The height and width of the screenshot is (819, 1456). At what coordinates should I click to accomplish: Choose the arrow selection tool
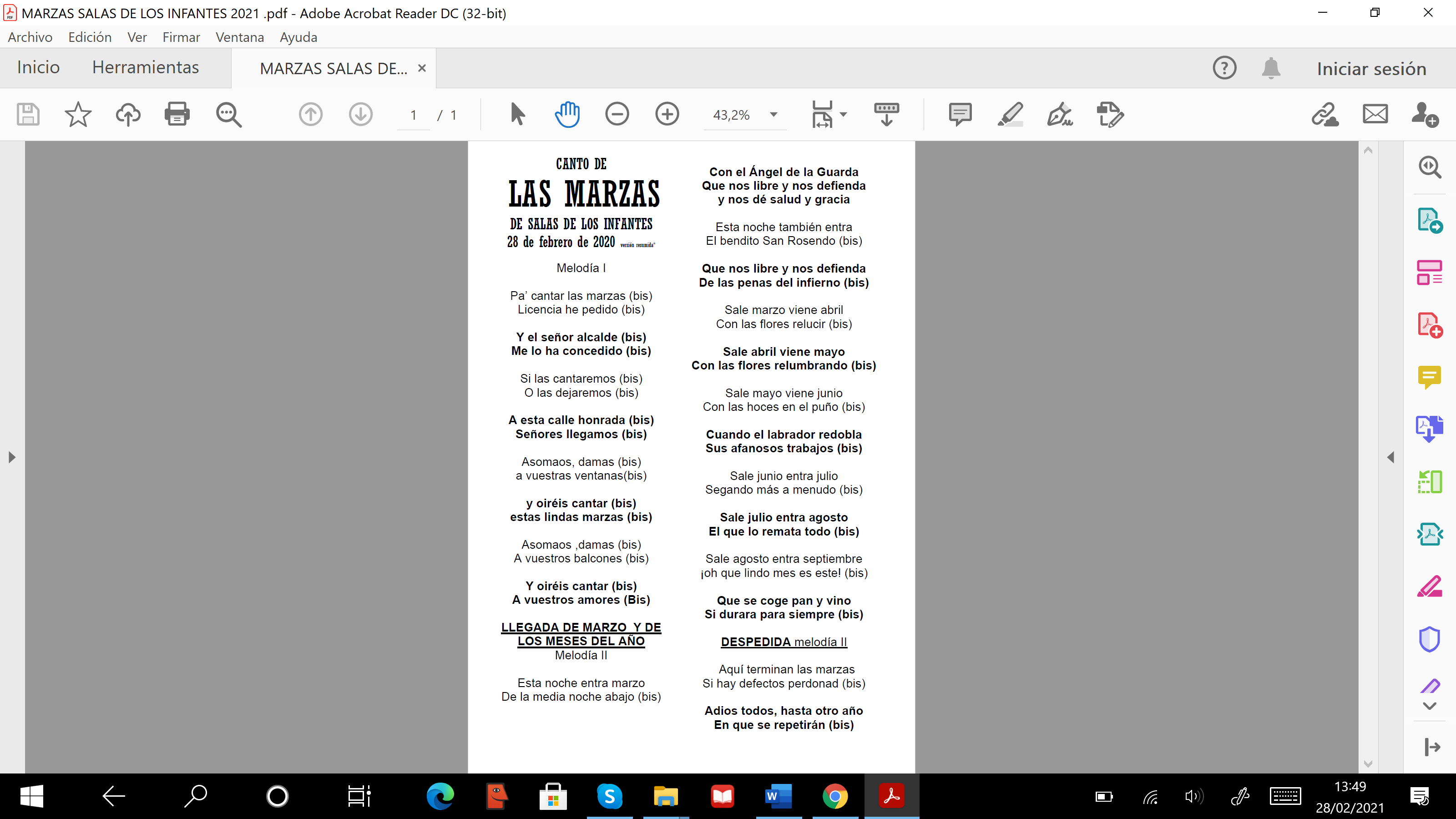coord(517,115)
